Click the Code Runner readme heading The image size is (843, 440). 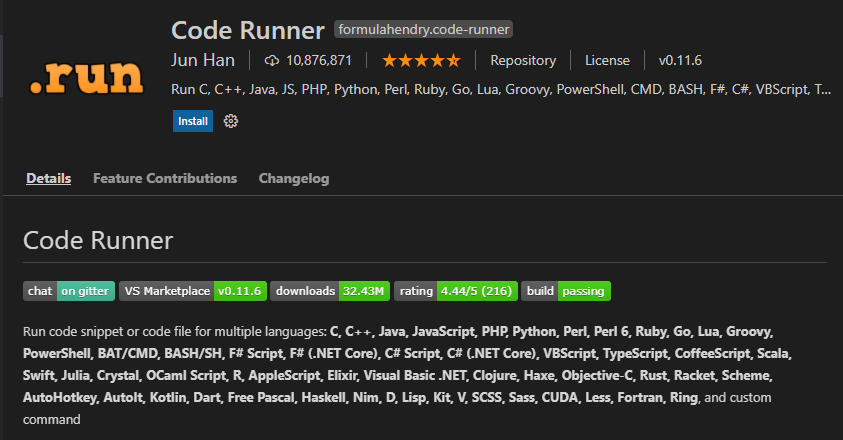(98, 240)
